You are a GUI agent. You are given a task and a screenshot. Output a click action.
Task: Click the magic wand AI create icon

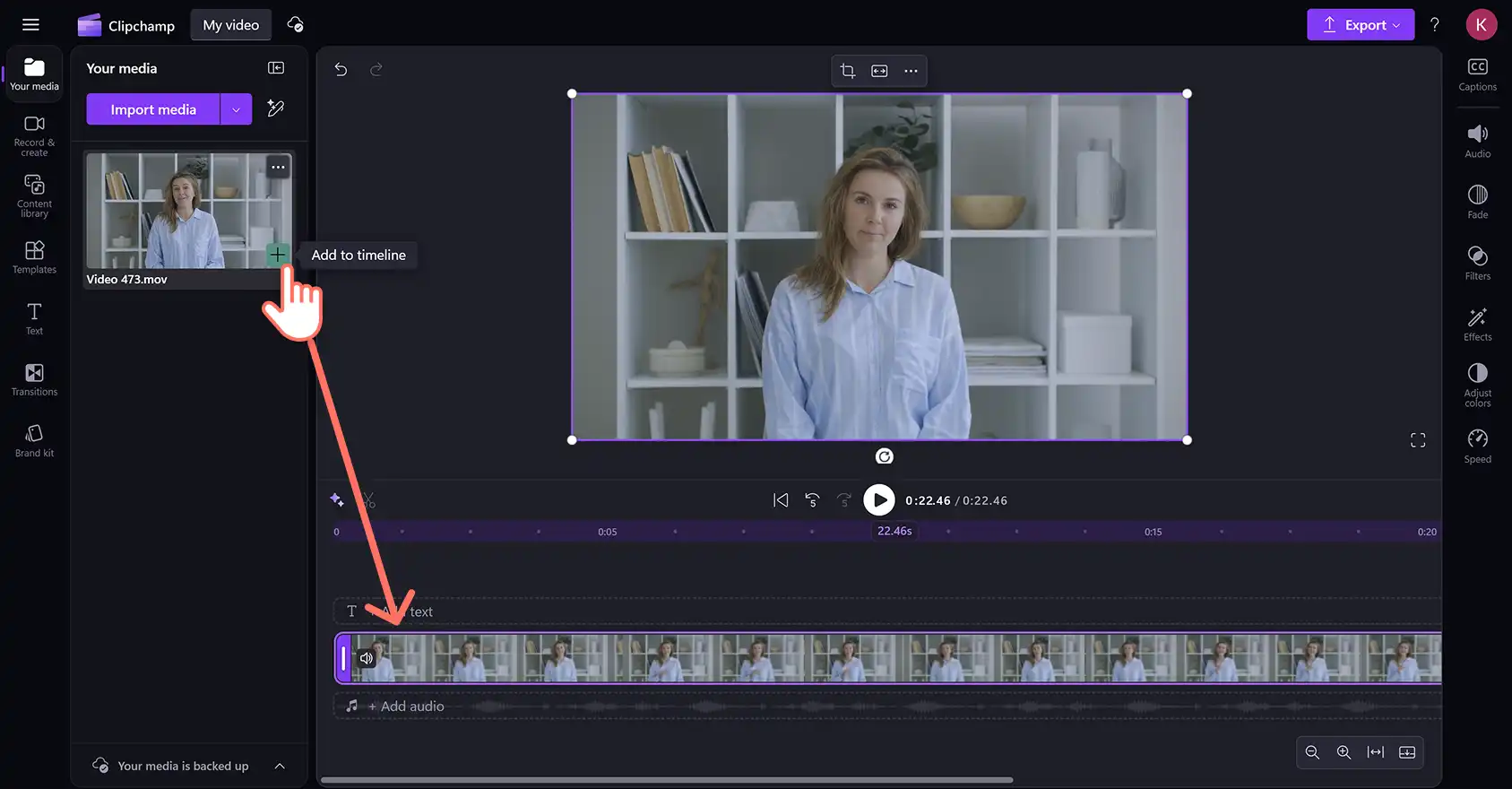click(x=276, y=108)
